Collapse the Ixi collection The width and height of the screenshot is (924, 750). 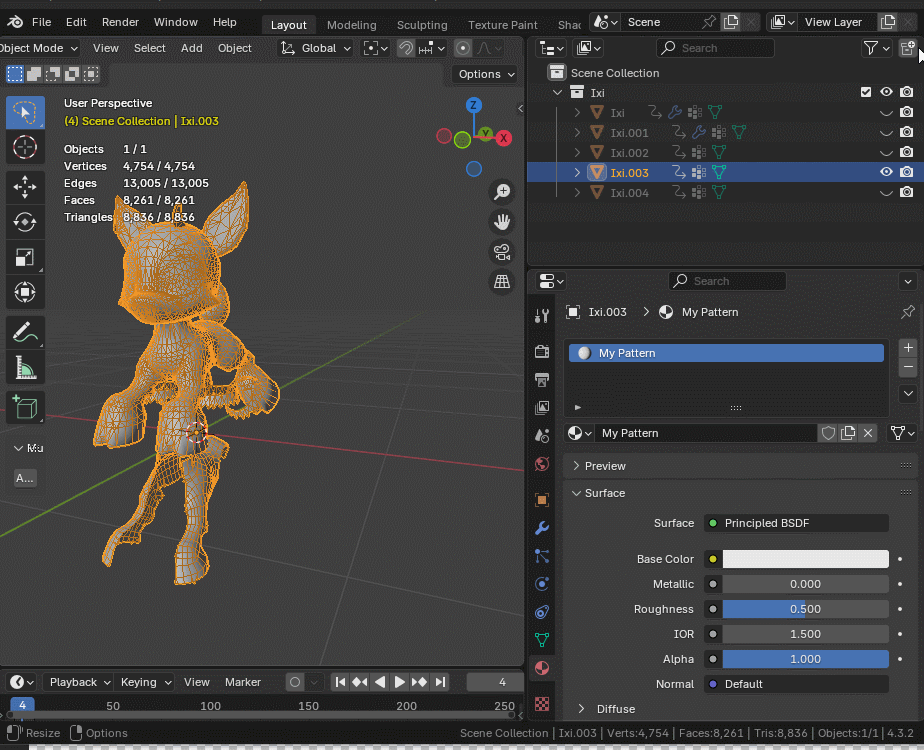557,92
